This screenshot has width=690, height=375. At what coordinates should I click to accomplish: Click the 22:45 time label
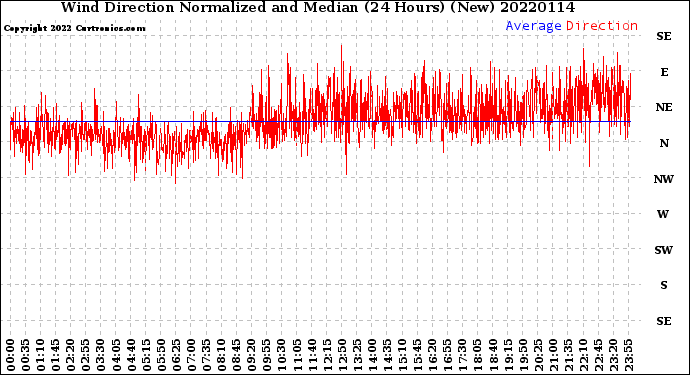(598, 355)
